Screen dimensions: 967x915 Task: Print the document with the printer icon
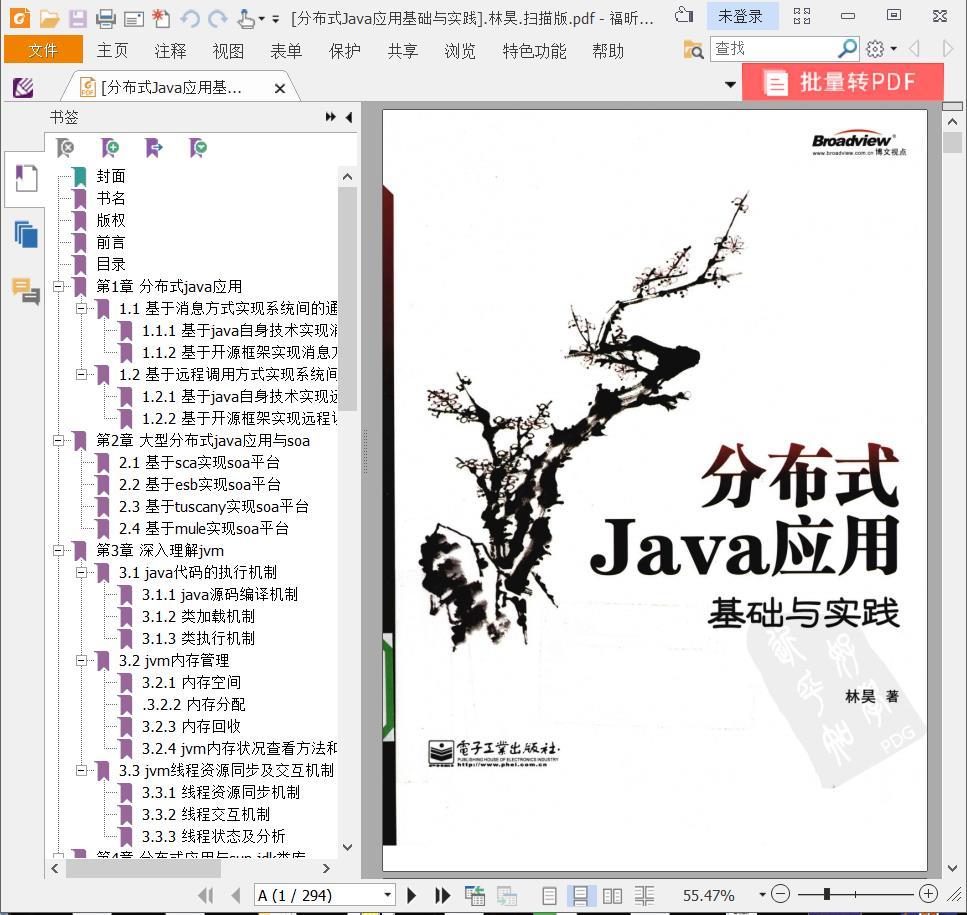(105, 18)
